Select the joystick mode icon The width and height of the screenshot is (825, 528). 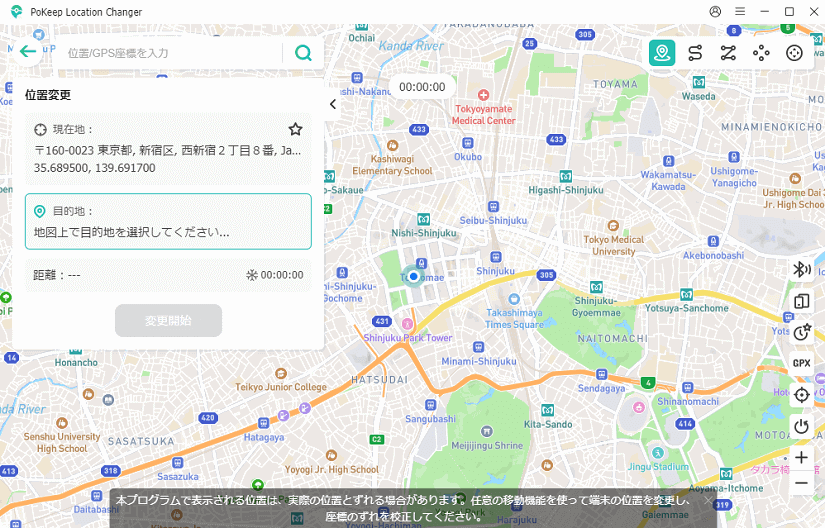click(794, 53)
